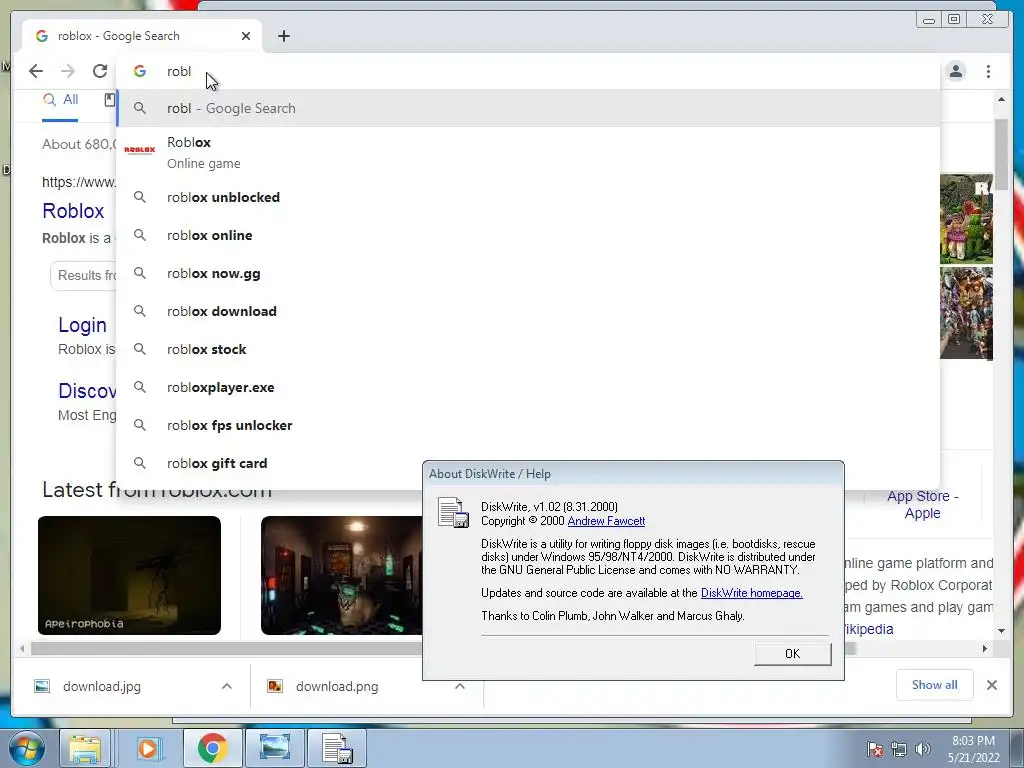Screen dimensions: 1024x768
Task: Expand options for download.jpg
Action: pos(227,686)
